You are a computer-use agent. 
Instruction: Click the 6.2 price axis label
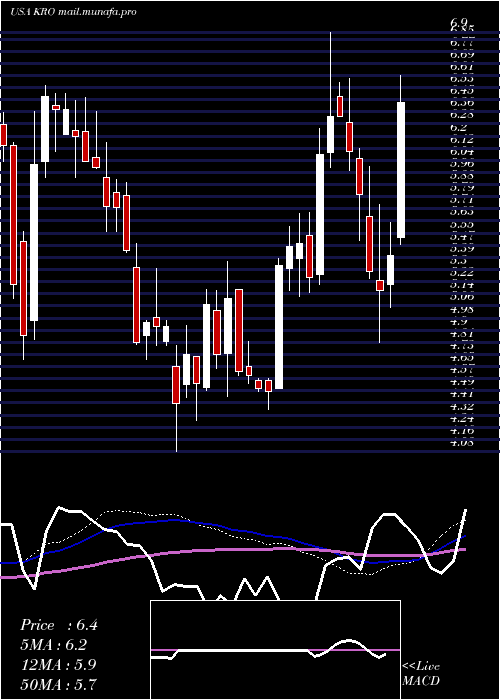point(458,127)
